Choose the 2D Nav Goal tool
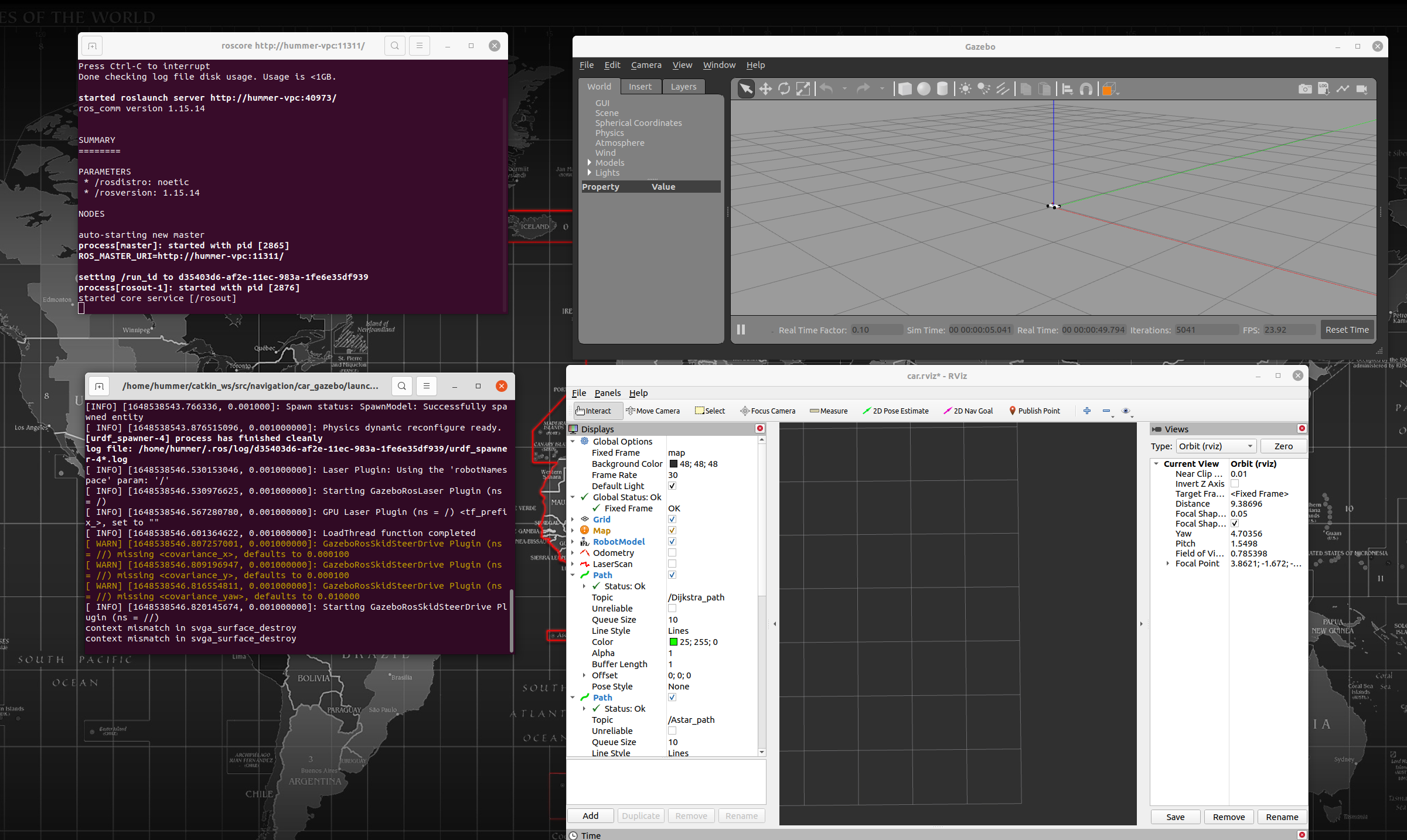 967,411
